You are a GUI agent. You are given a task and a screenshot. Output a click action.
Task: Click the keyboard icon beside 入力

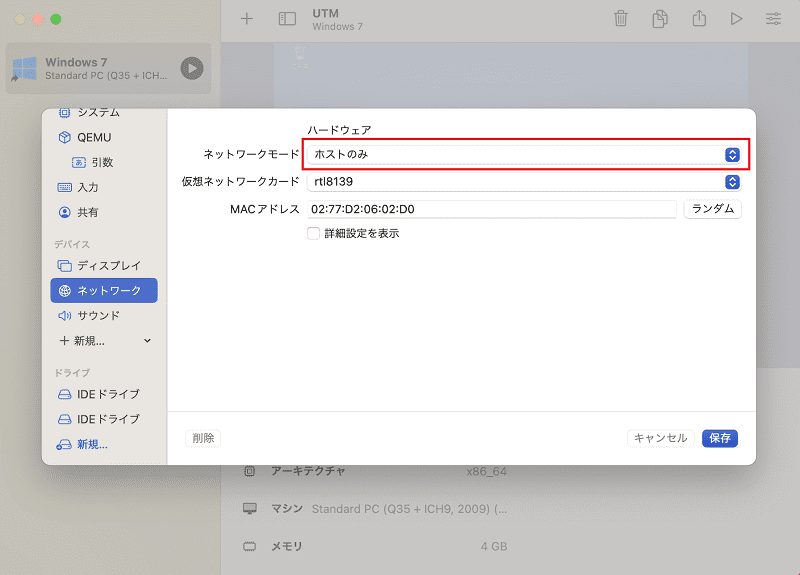[x=65, y=187]
